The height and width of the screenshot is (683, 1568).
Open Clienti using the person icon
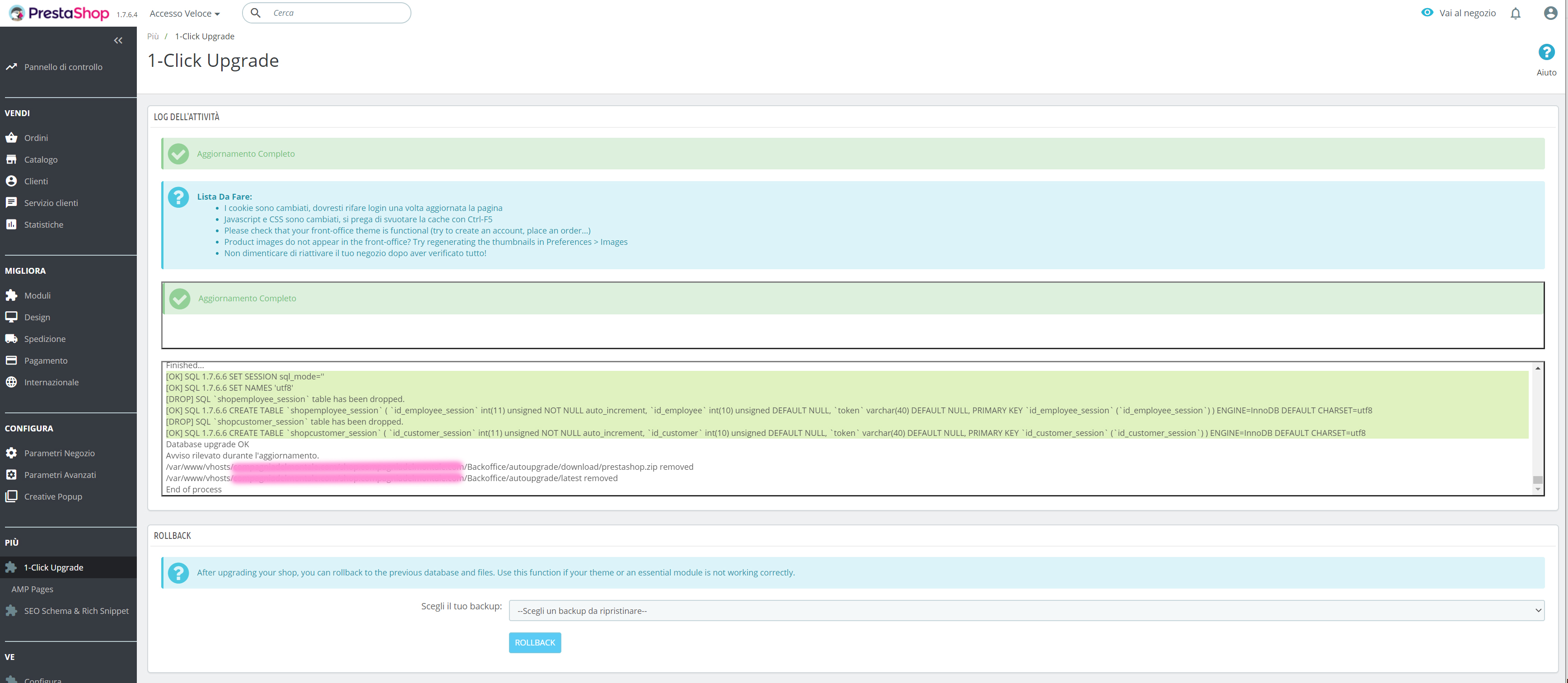pos(13,181)
